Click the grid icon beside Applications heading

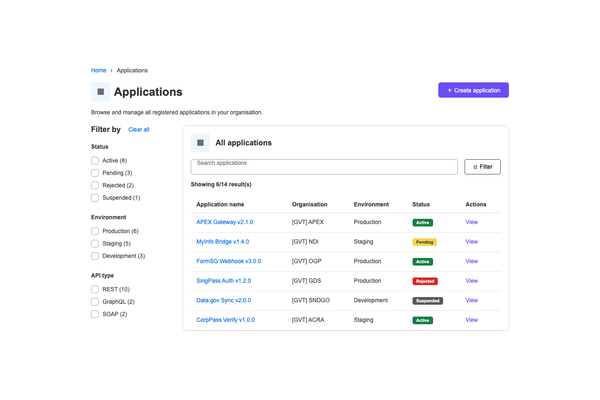(100, 92)
